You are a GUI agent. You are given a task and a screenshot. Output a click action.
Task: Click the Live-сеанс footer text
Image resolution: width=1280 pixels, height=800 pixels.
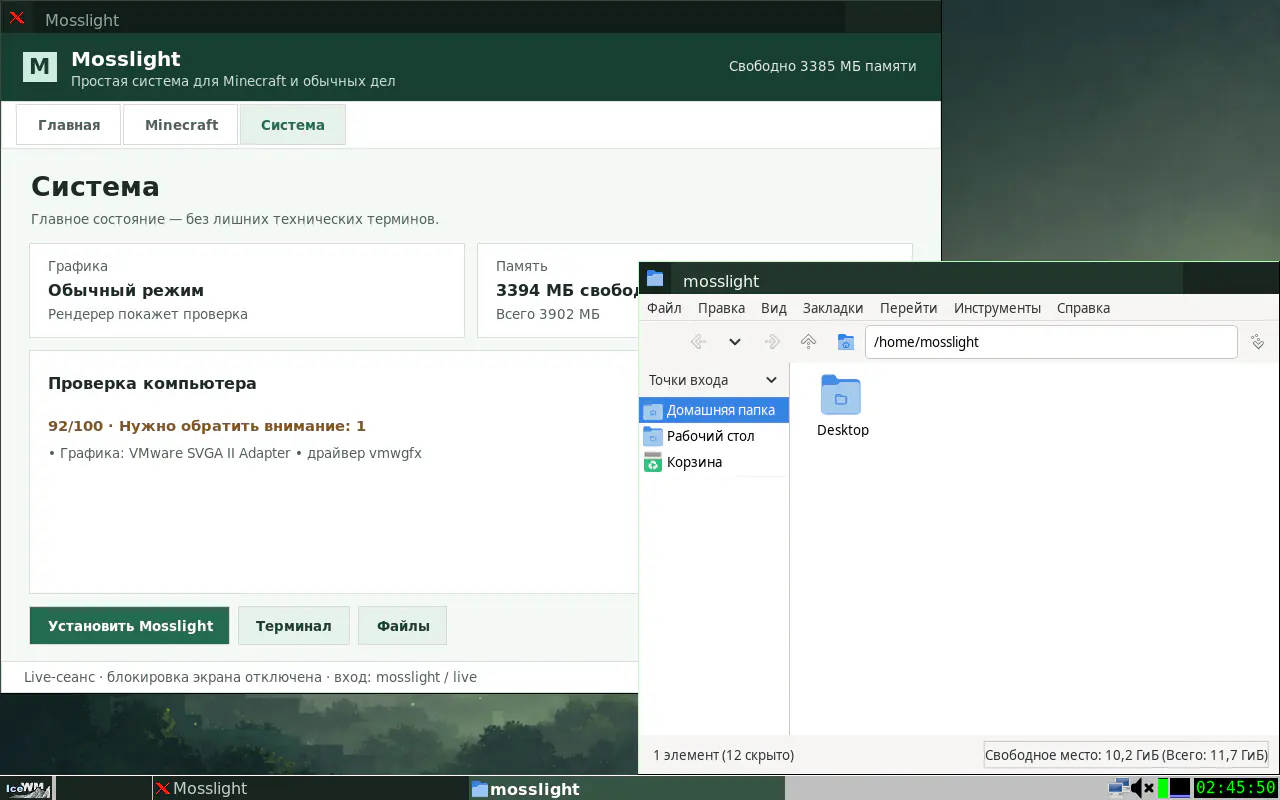point(250,677)
